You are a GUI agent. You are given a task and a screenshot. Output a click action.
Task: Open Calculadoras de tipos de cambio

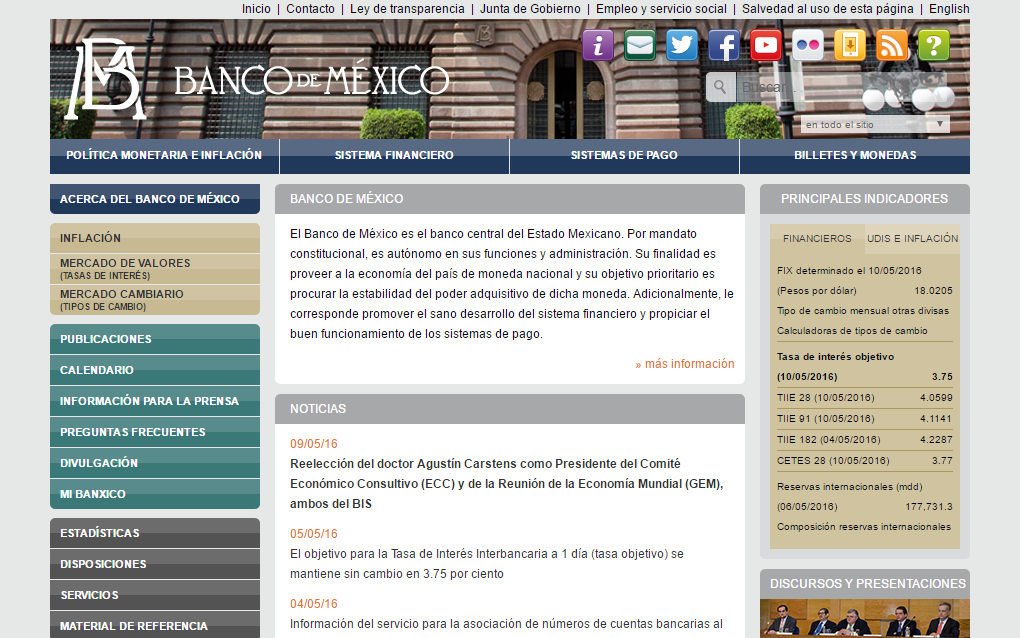pyautogui.click(x=852, y=331)
